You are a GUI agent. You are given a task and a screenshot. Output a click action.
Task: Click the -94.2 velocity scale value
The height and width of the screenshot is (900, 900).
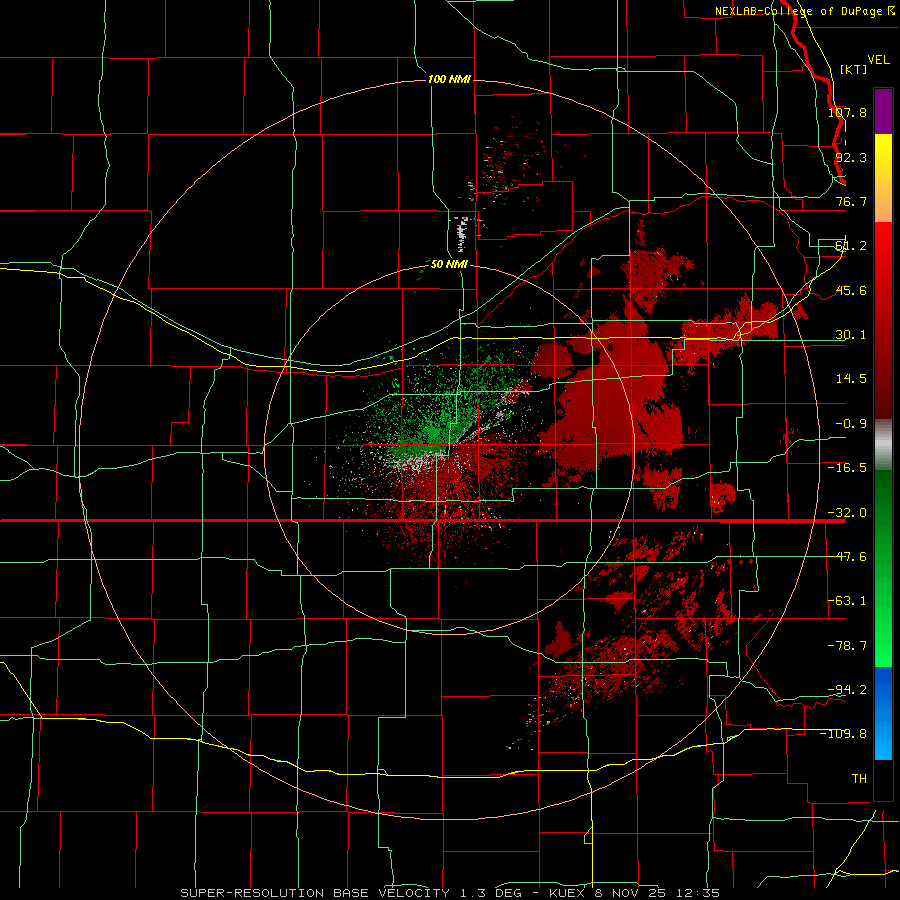(847, 689)
